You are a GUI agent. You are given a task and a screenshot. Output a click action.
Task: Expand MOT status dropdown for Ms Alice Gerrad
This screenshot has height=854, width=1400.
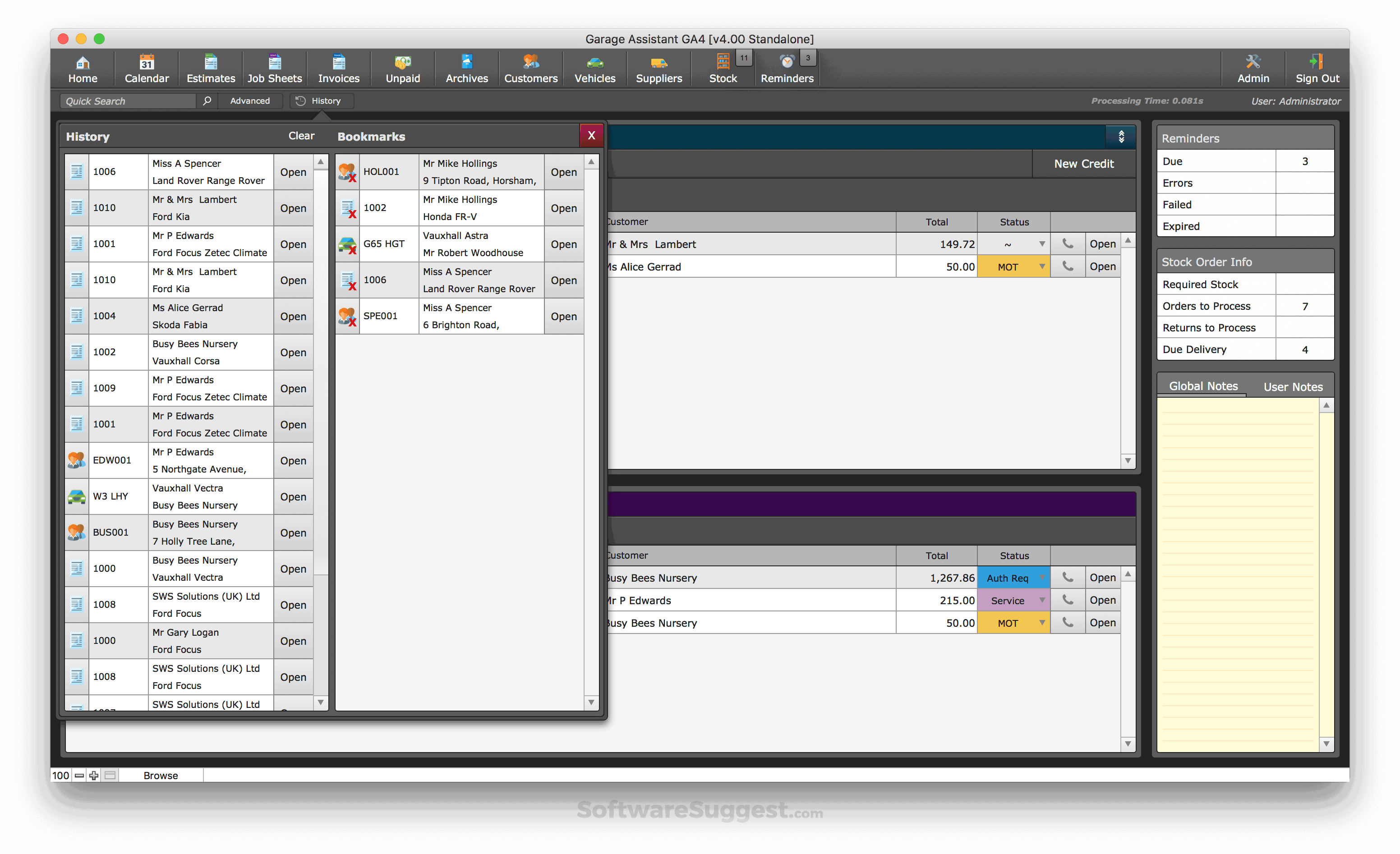point(1041,266)
